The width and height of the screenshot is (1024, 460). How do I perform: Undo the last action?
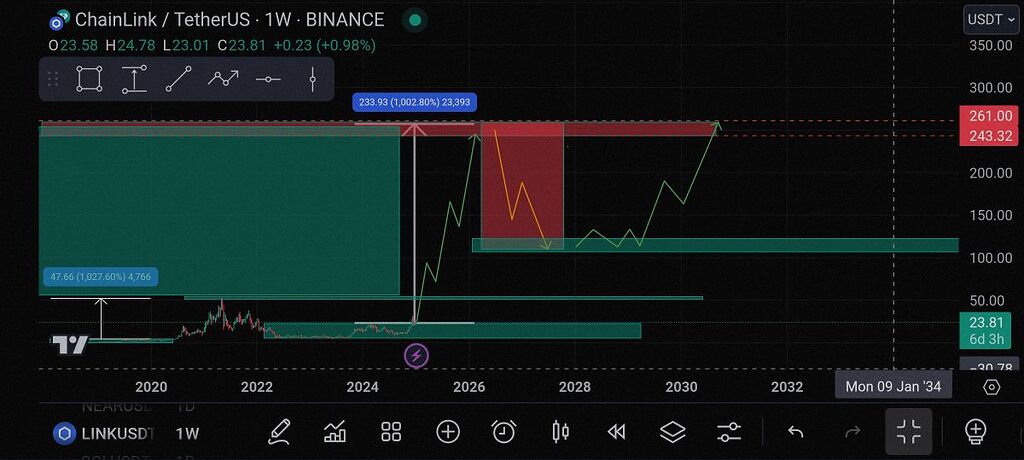point(795,431)
